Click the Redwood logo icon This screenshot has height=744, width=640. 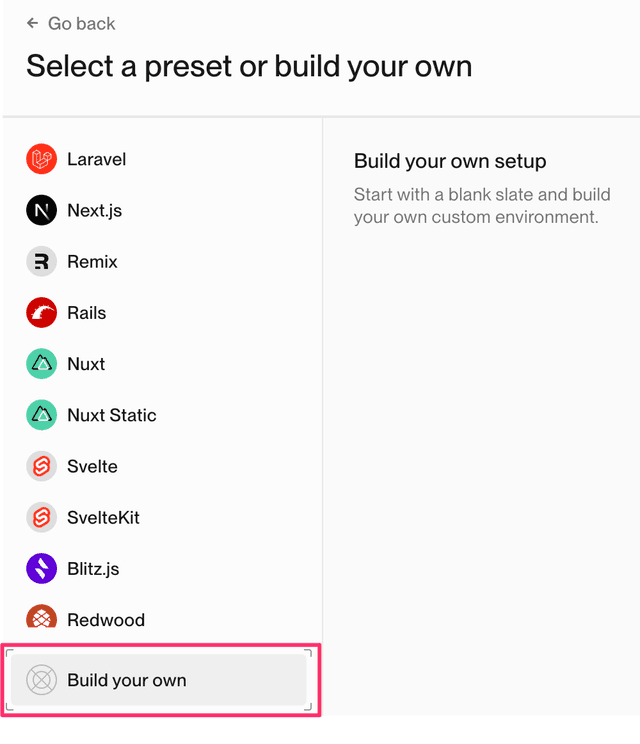coord(42,618)
